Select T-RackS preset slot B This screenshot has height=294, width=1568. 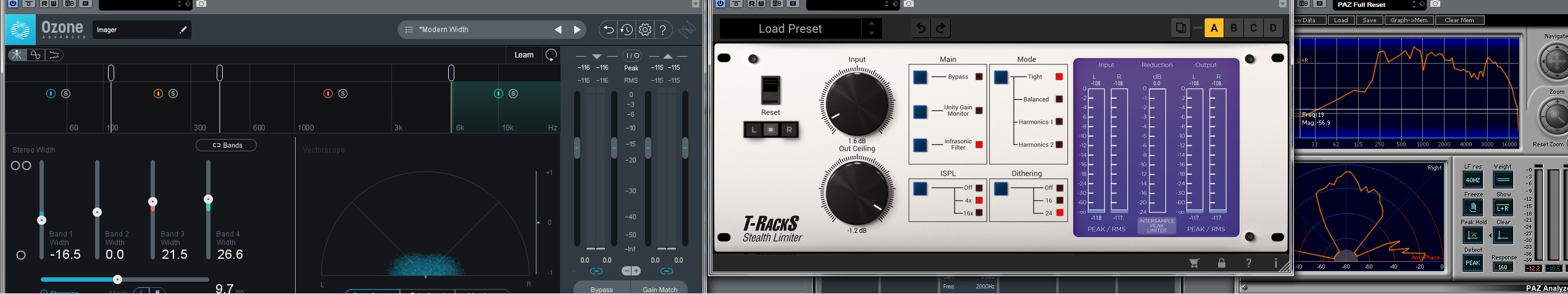1233,28
